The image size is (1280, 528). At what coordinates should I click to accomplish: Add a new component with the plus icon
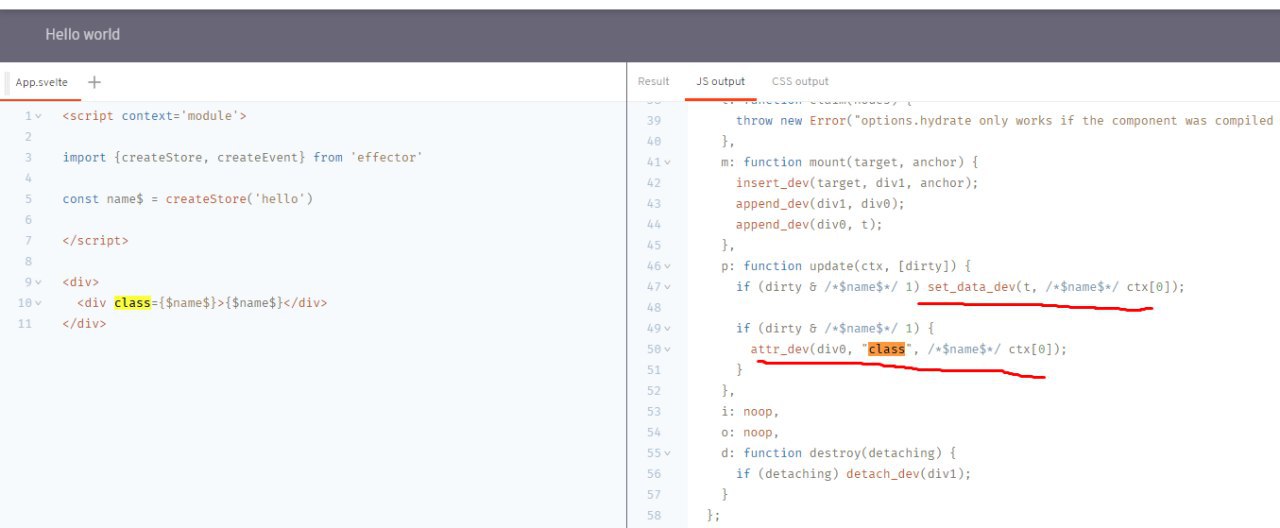pos(95,82)
